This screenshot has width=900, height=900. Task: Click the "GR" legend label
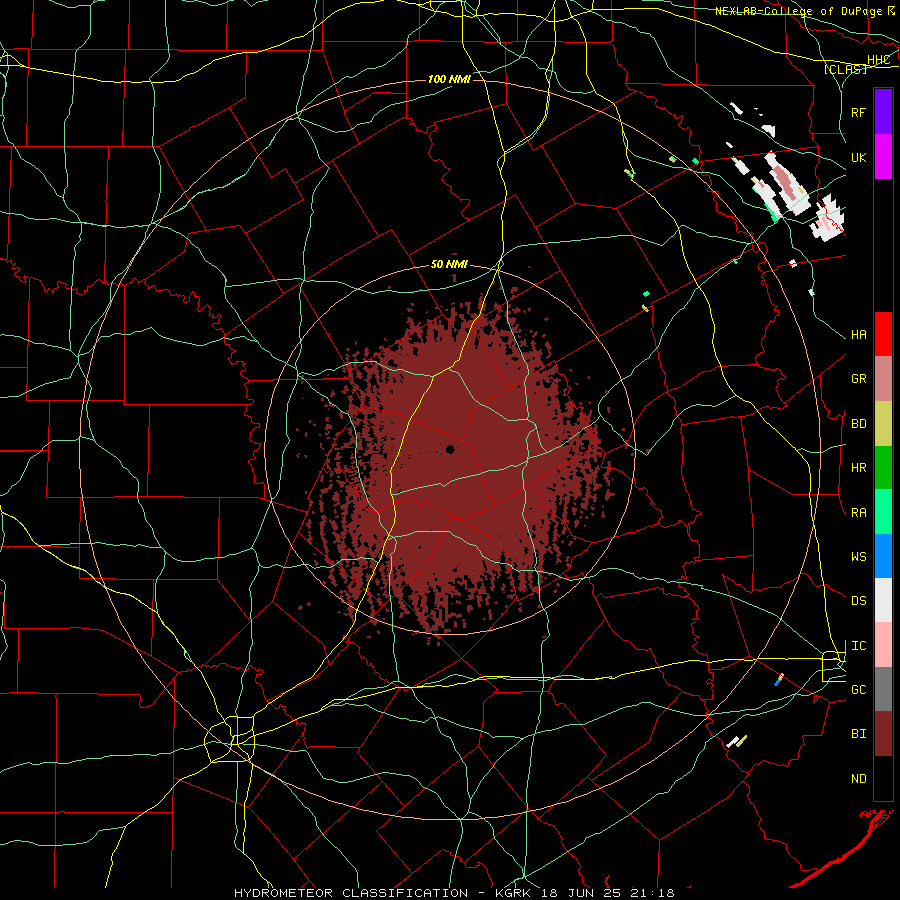(858, 379)
